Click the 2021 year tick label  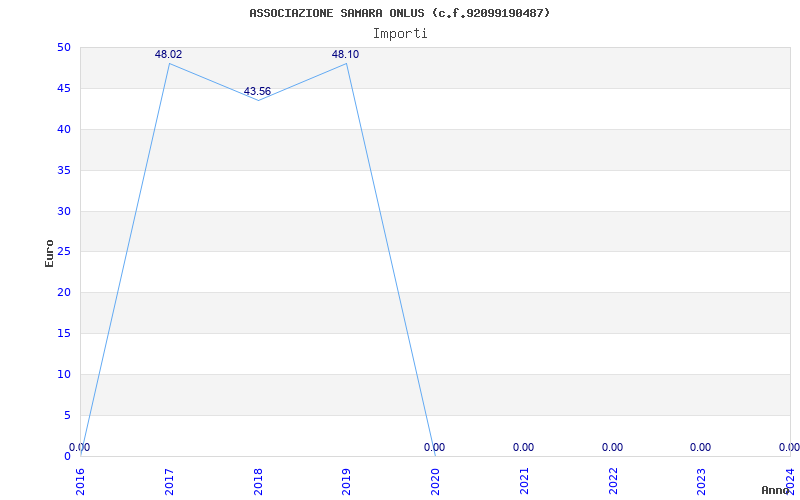tap(524, 482)
